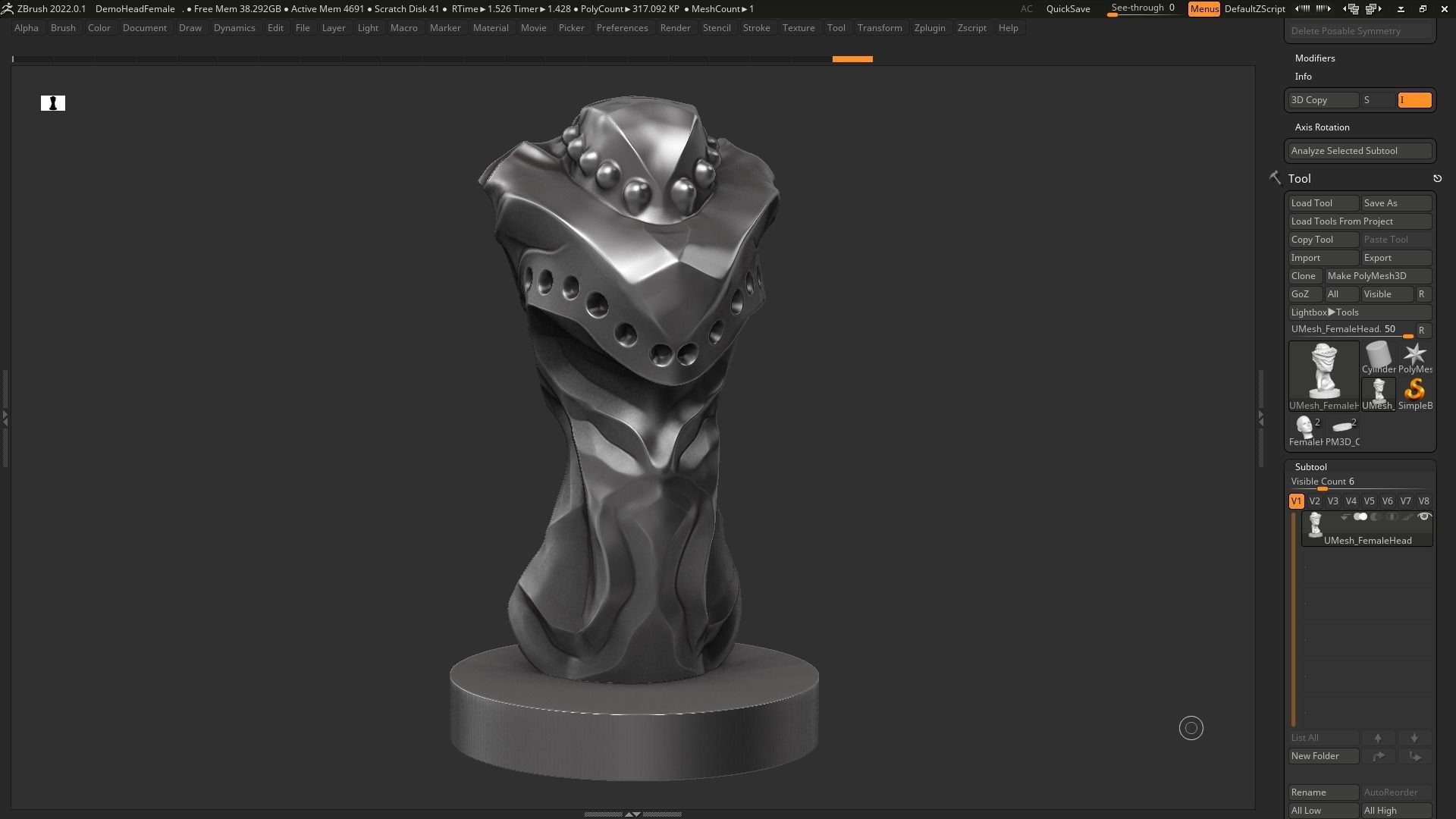Click the camera head orientation icon in viewport
The image size is (1456, 819).
[53, 103]
